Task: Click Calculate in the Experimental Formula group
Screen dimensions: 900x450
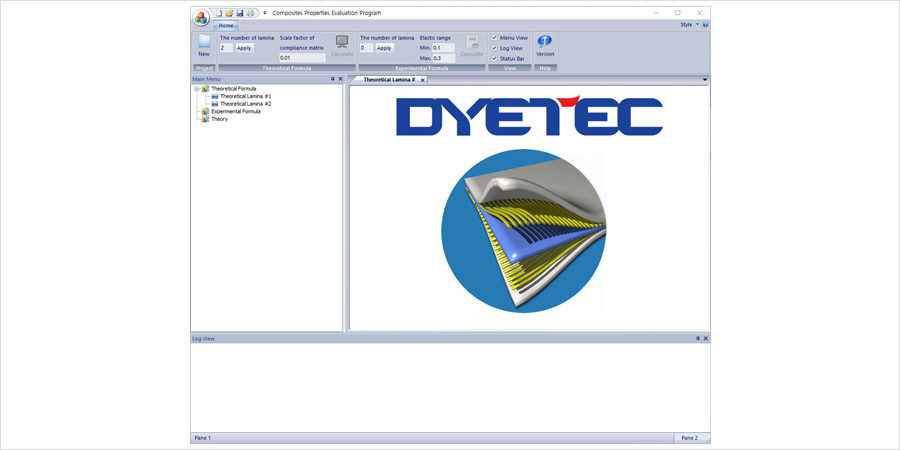Action: 472,46
